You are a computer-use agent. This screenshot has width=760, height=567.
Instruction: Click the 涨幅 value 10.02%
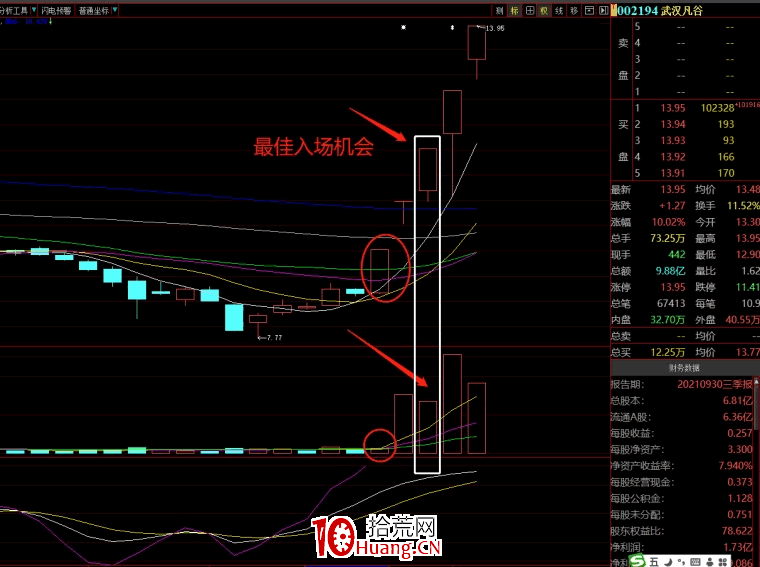point(668,222)
